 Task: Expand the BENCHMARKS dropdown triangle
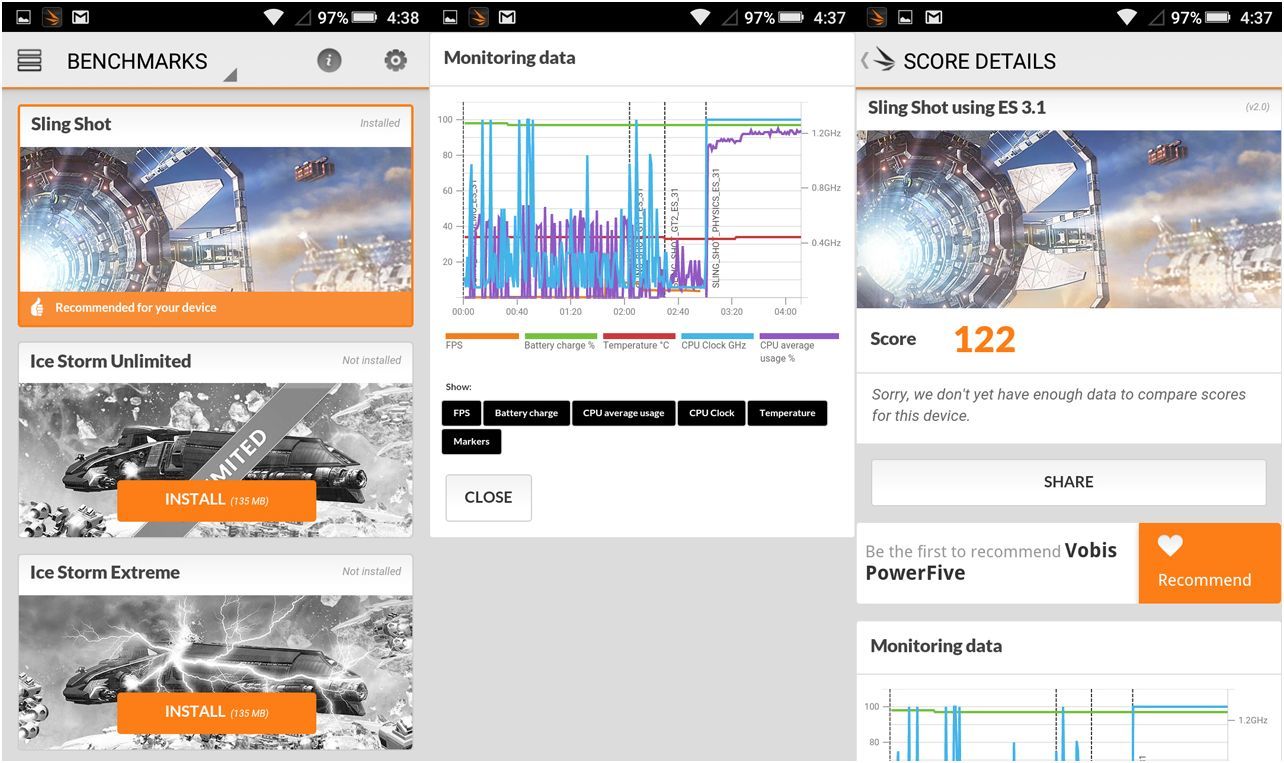pos(229,75)
